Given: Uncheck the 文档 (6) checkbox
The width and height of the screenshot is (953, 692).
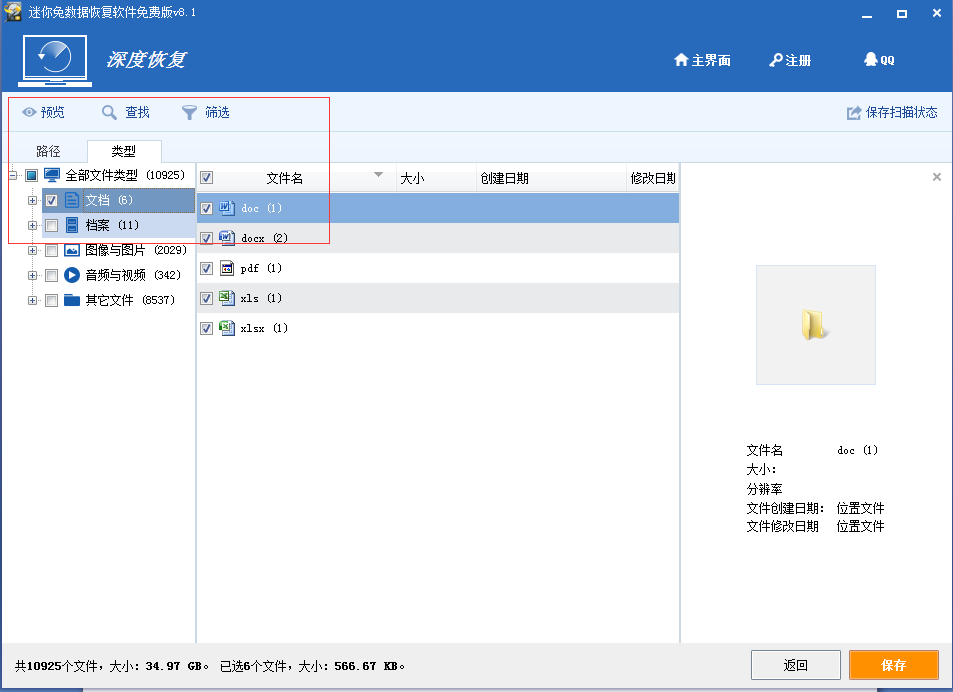Looking at the screenshot, I should [52, 200].
